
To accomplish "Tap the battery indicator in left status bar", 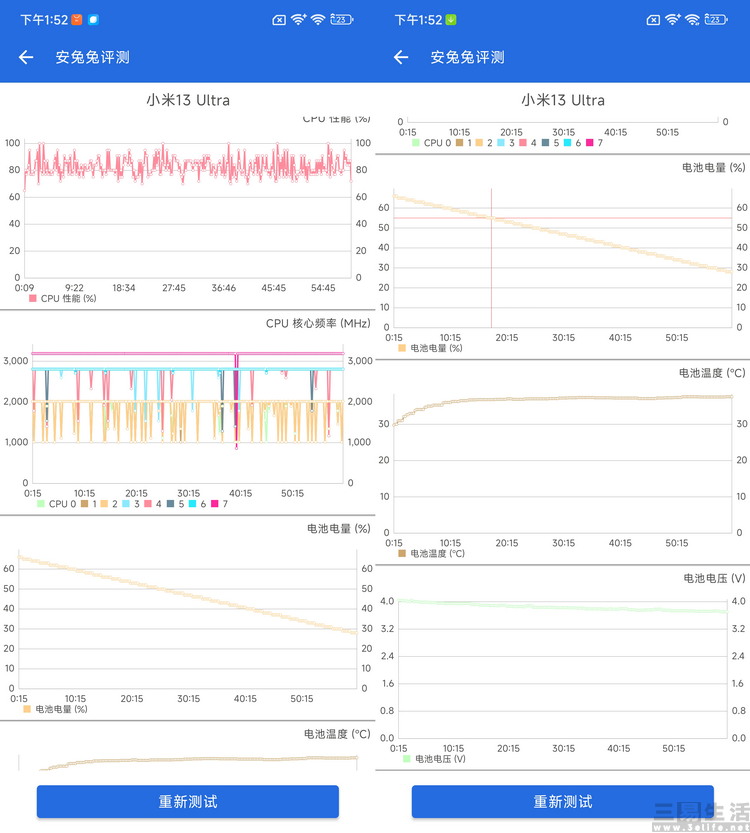I will coord(342,20).
